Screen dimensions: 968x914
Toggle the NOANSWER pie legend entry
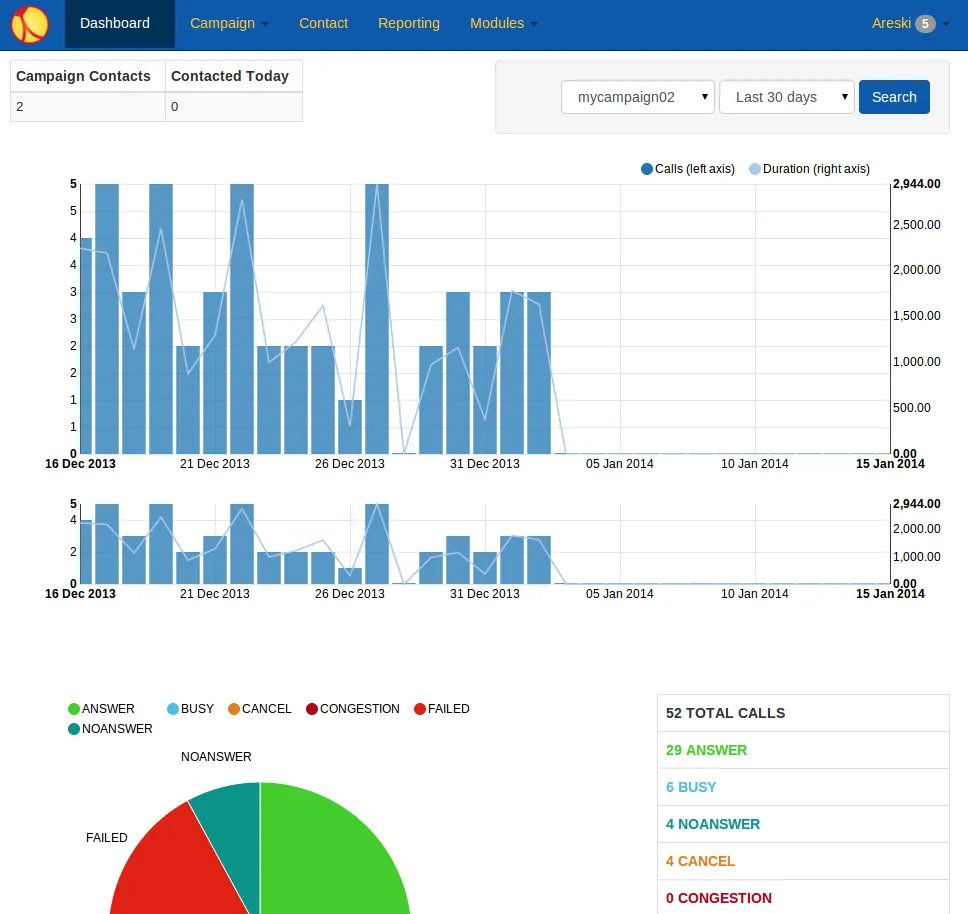(110, 729)
